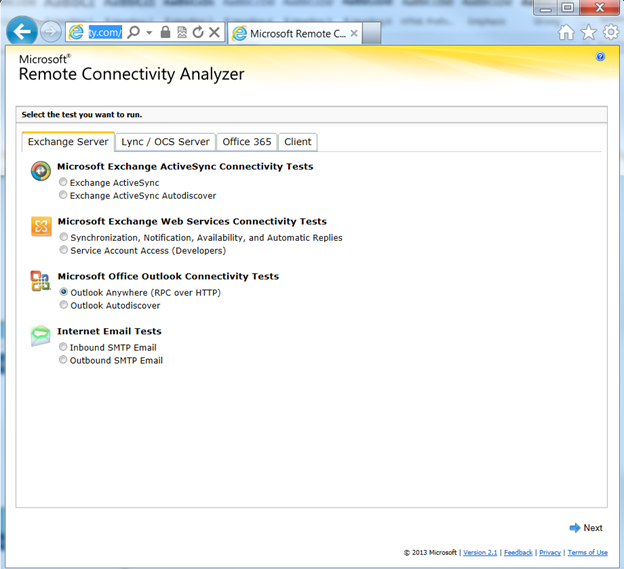Image resolution: width=624 pixels, height=569 pixels.
Task: Click the Microsoft Exchange Web Services Connectivity Tests heading
Action: coord(192,221)
